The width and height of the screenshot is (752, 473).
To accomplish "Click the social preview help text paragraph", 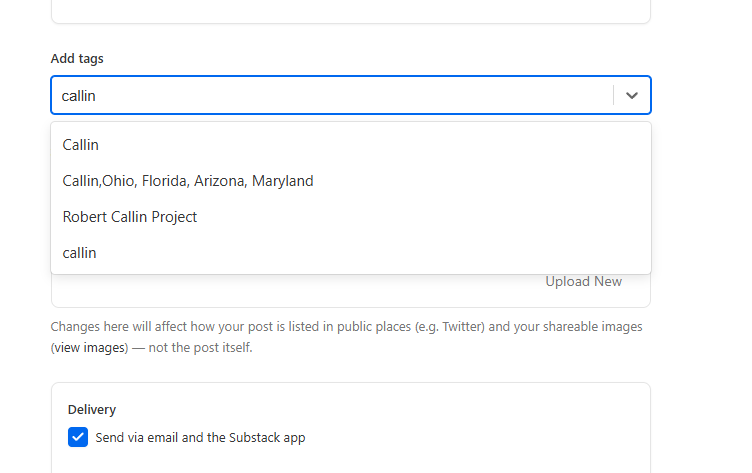I will (x=300, y=327).
